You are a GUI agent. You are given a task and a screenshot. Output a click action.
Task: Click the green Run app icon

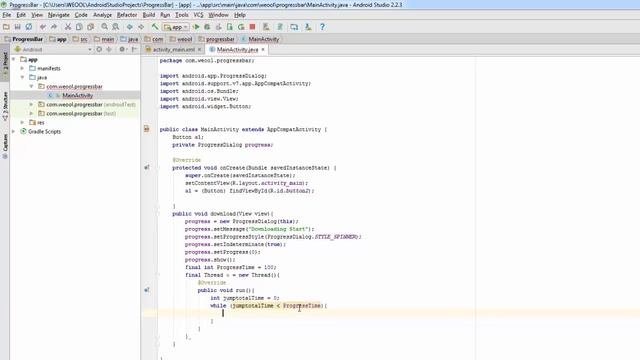(x=196, y=27)
